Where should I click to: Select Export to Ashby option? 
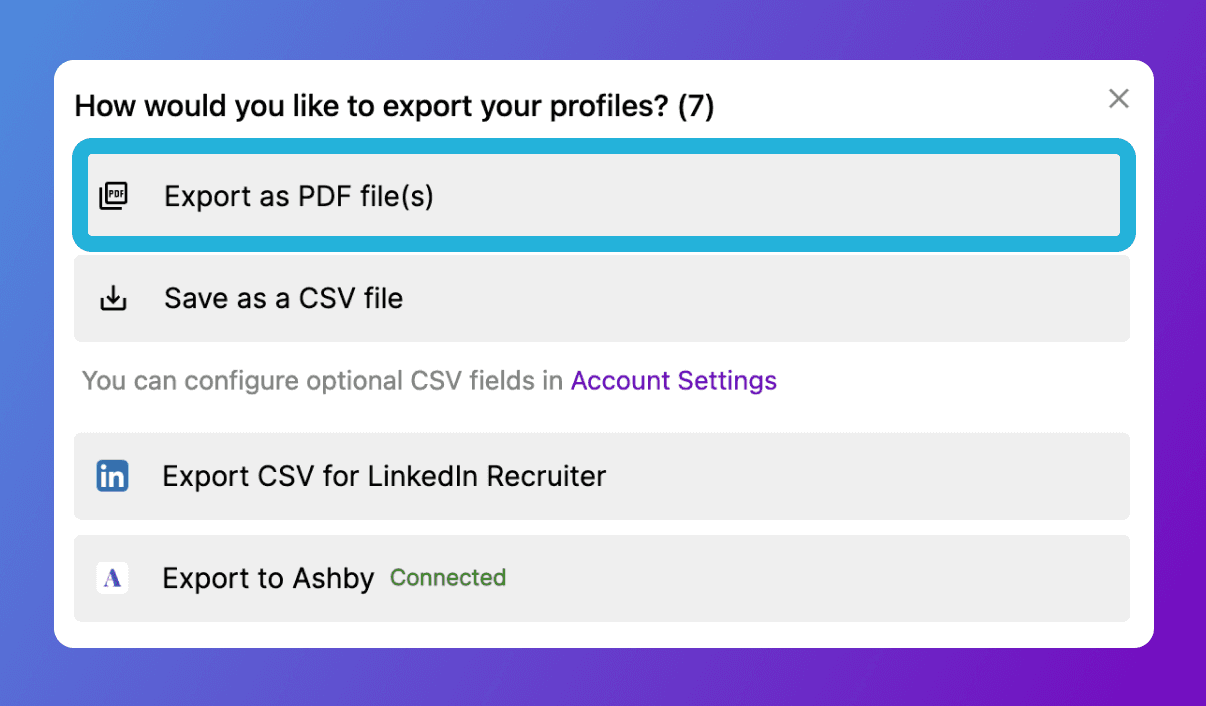pyautogui.click(x=268, y=578)
